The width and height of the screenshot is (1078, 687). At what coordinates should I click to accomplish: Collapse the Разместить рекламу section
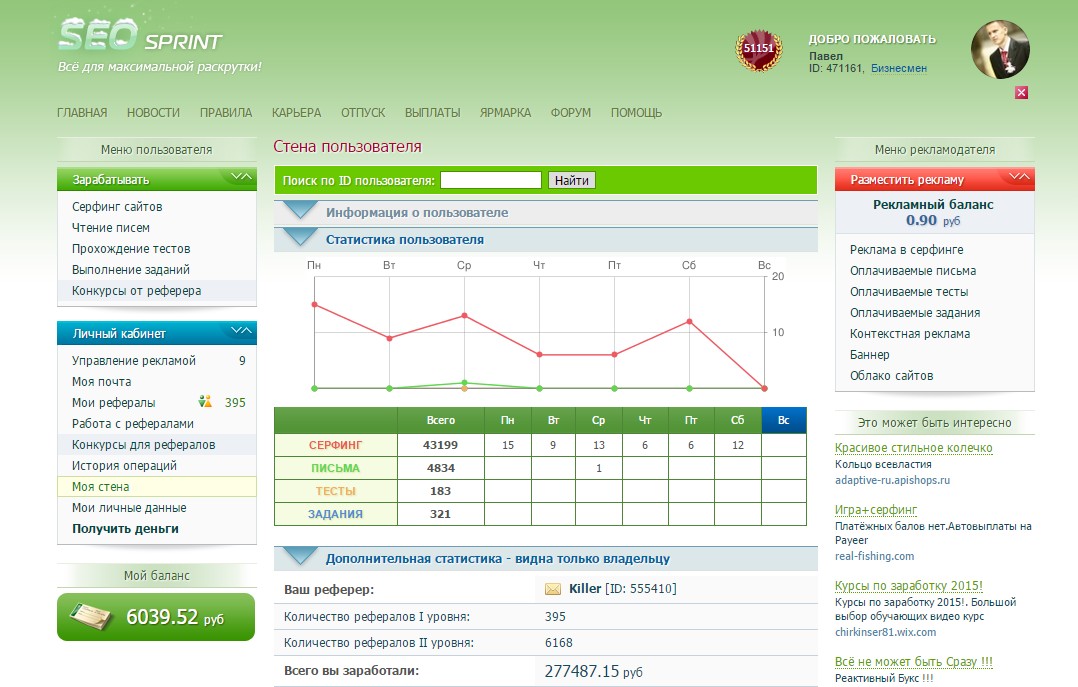1019,178
